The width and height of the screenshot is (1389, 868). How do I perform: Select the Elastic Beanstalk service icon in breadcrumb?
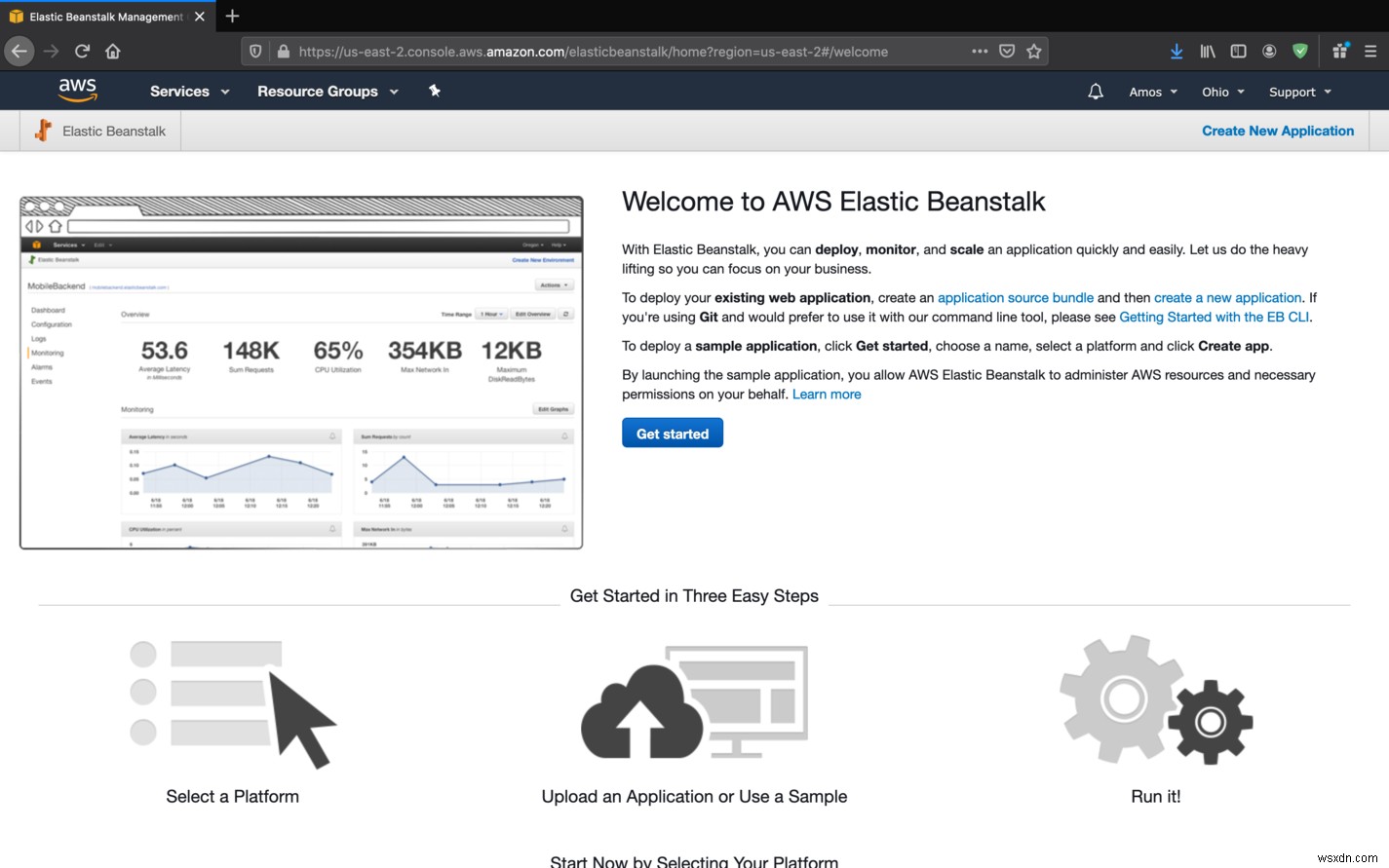coord(43,130)
